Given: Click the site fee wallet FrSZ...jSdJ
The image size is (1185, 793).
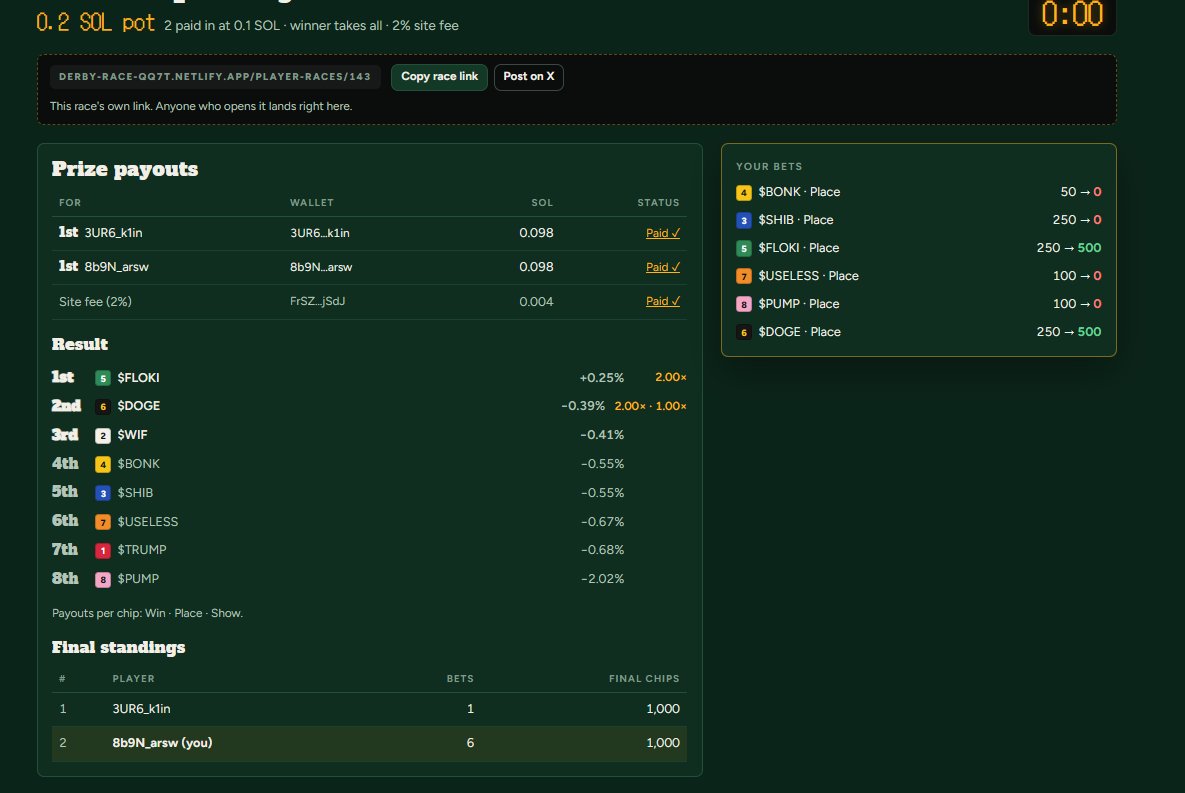Looking at the screenshot, I should click(317, 301).
